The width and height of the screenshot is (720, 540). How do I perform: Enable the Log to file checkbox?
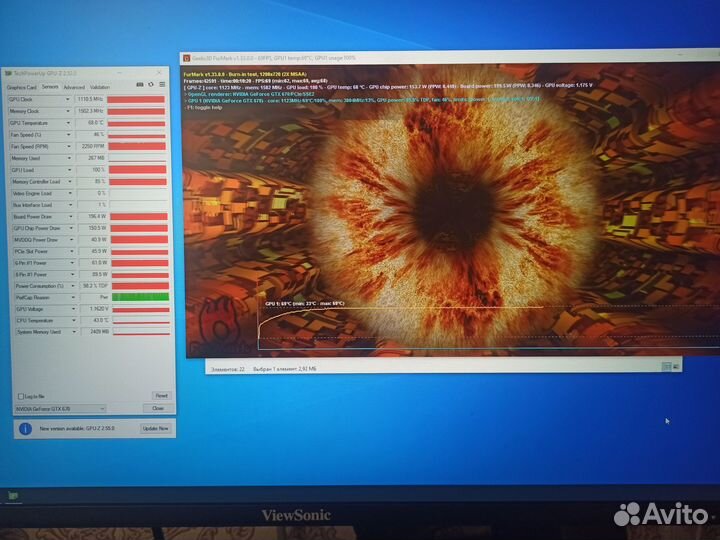coord(19,396)
